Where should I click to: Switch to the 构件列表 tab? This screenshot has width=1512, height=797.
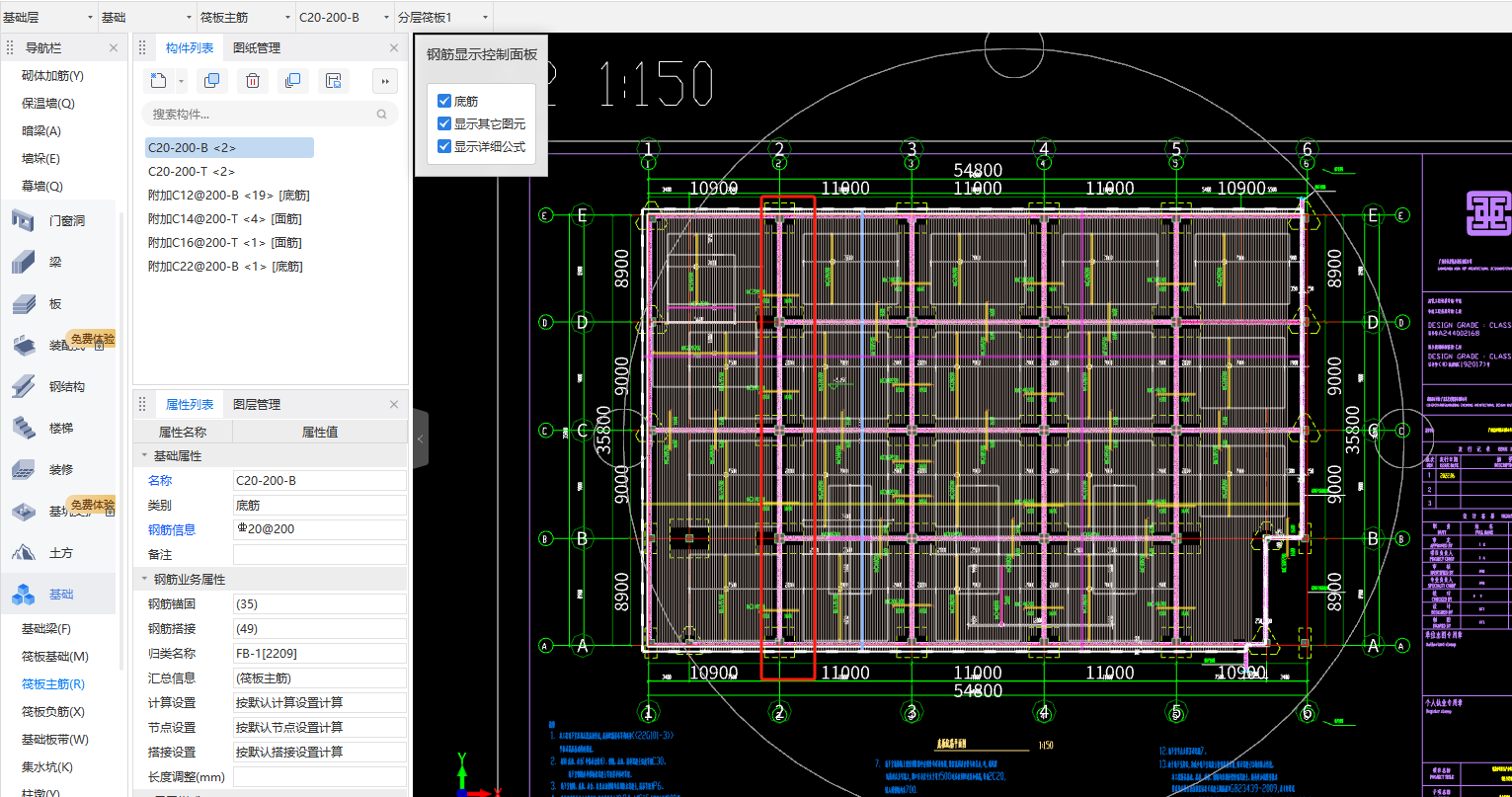click(x=190, y=47)
